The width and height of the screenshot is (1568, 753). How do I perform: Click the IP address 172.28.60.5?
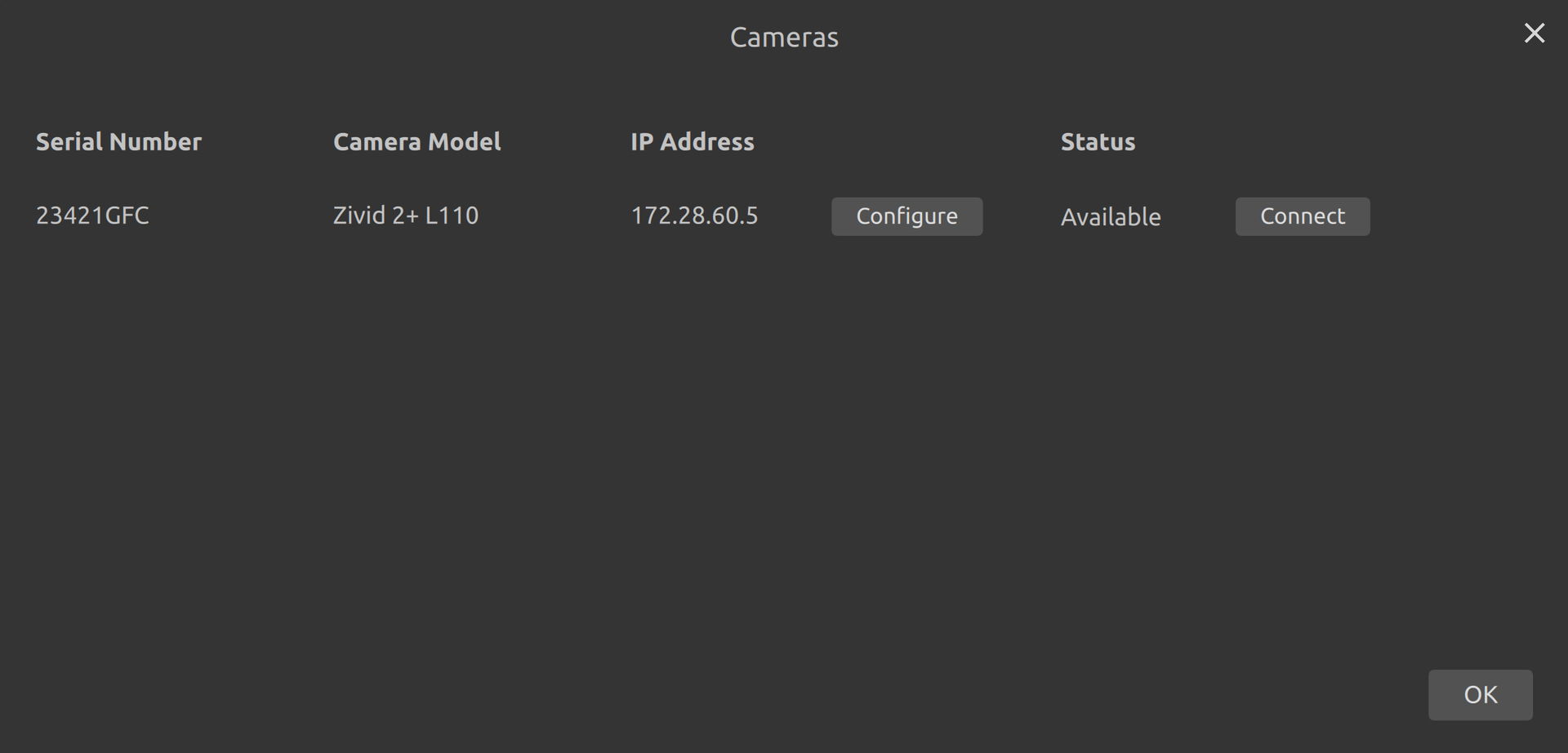pos(694,216)
